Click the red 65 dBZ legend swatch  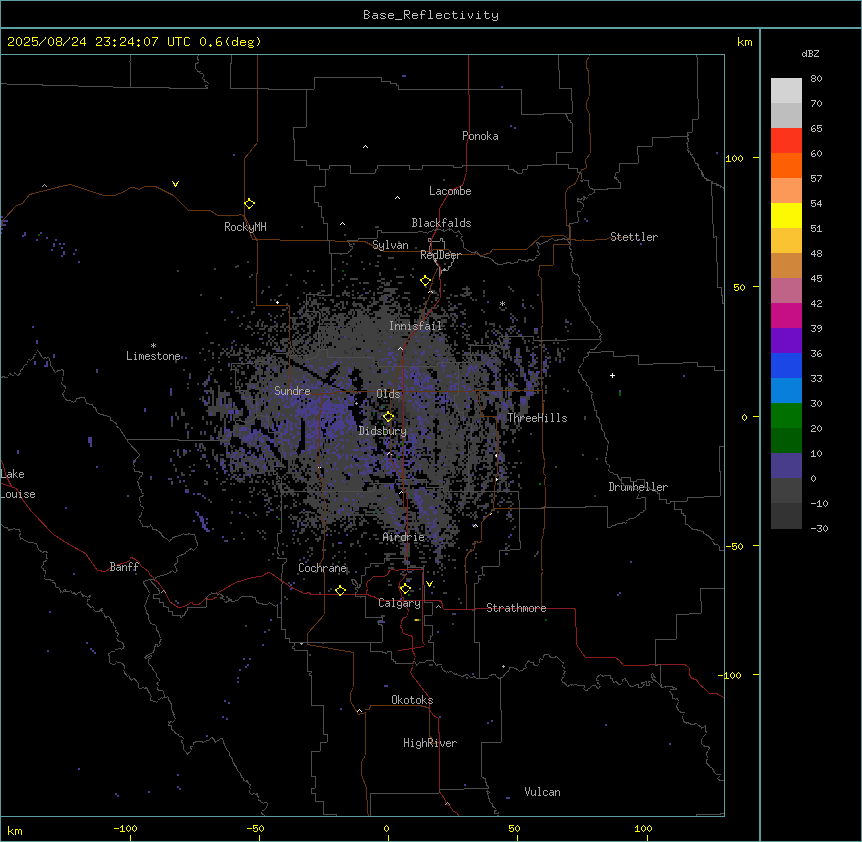tap(786, 140)
